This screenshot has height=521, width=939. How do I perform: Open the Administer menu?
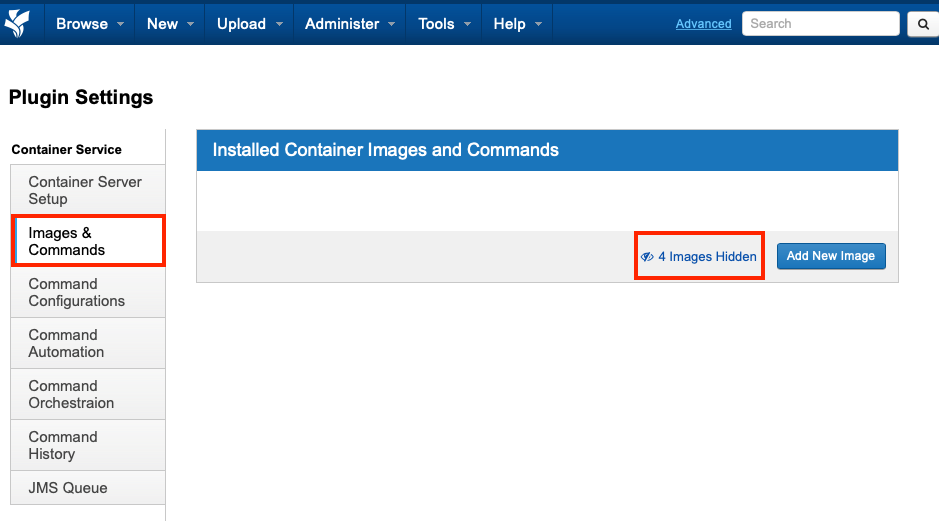(349, 24)
